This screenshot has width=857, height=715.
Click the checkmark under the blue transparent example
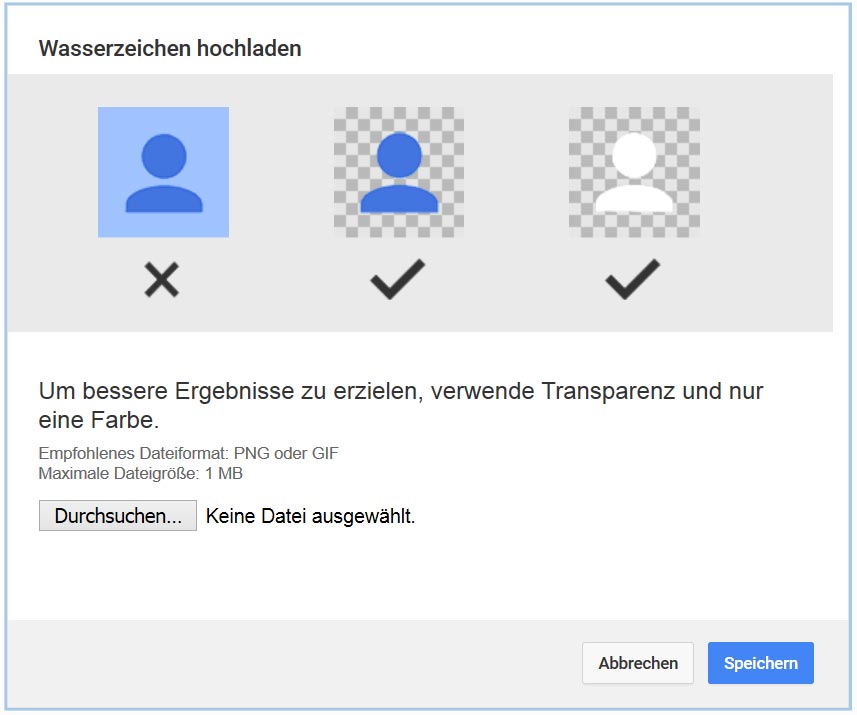[x=397, y=280]
